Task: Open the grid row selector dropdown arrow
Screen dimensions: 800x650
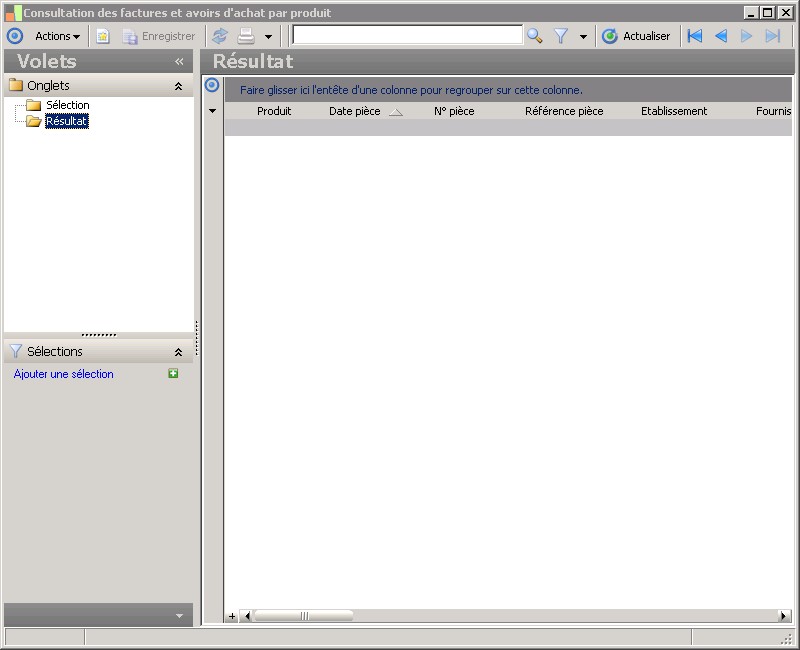Action: pyautogui.click(x=212, y=111)
